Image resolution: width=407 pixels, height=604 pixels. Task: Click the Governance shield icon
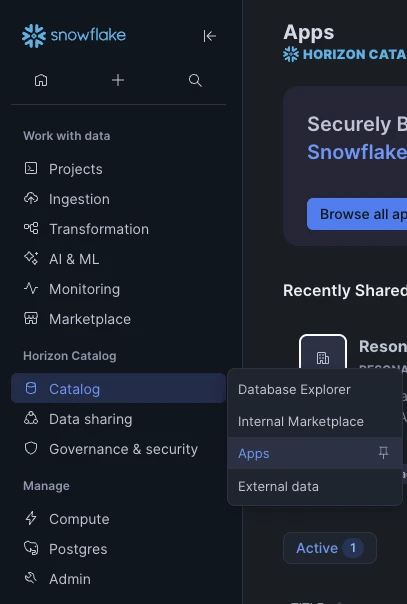31,448
